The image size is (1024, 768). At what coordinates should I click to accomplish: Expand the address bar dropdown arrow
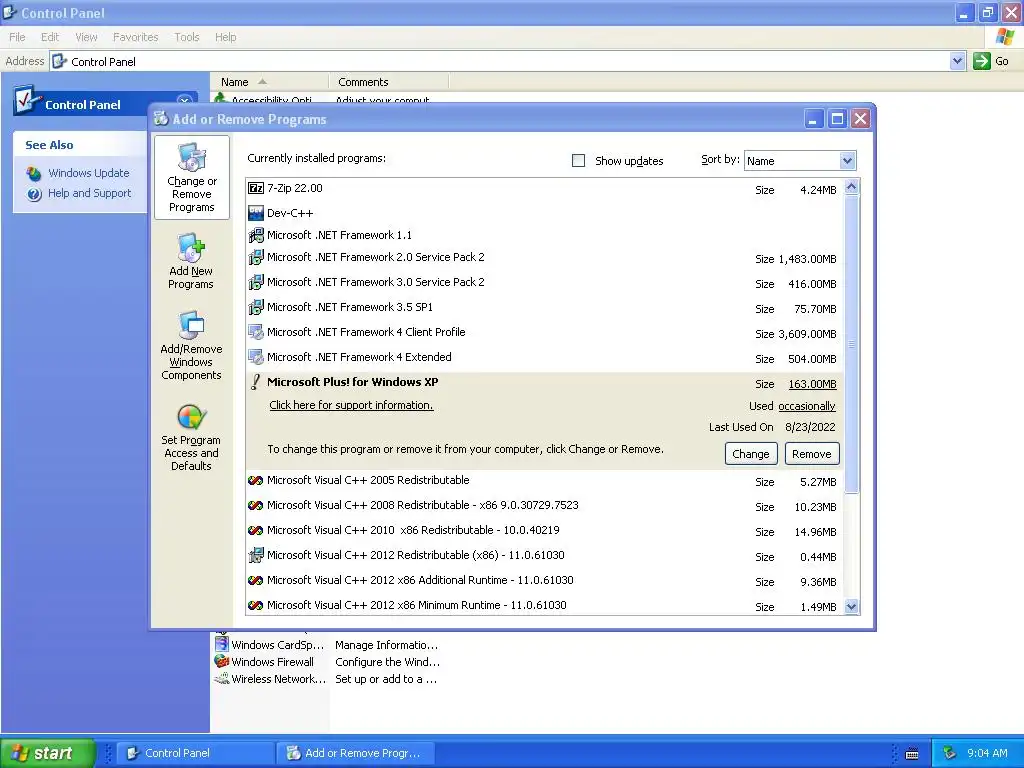click(957, 61)
